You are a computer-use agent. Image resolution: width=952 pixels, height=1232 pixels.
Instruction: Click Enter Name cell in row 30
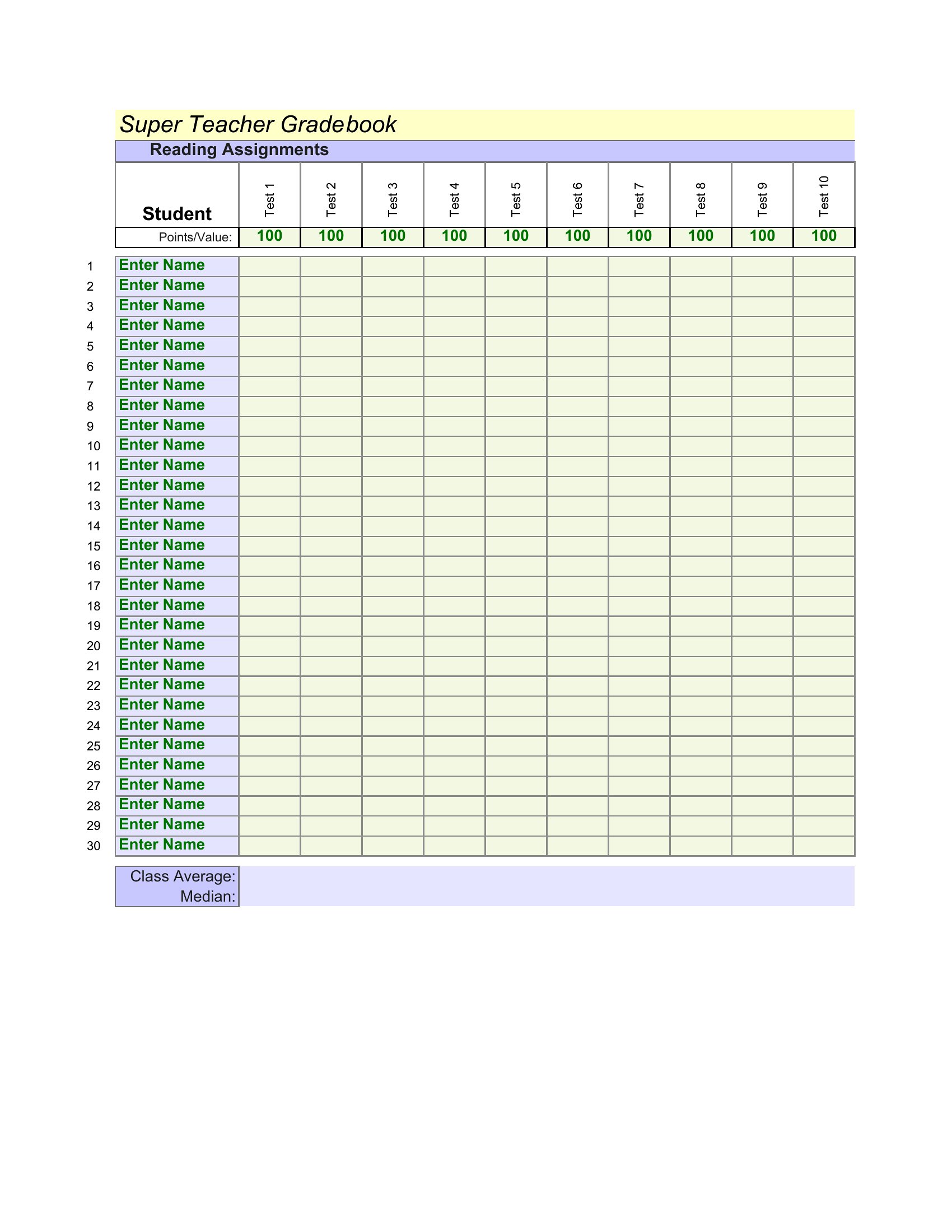click(x=177, y=846)
